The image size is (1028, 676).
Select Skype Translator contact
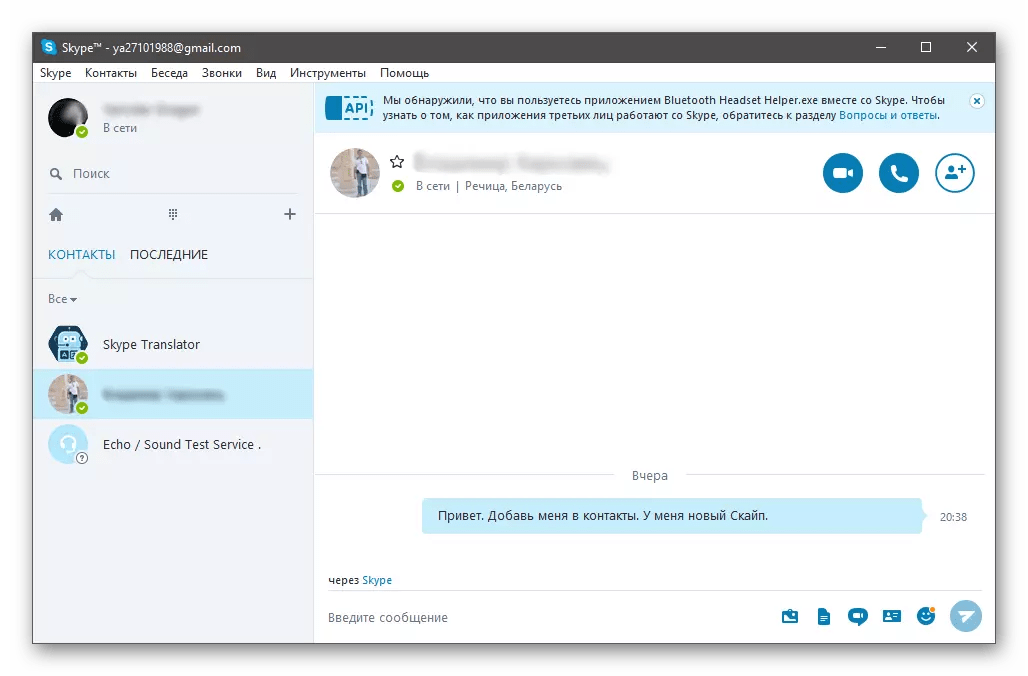coord(173,344)
